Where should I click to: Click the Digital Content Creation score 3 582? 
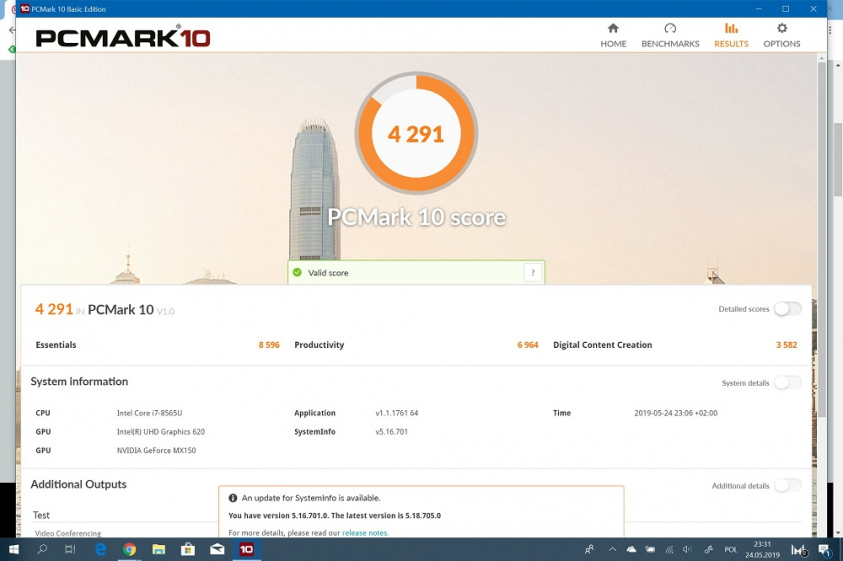(786, 345)
